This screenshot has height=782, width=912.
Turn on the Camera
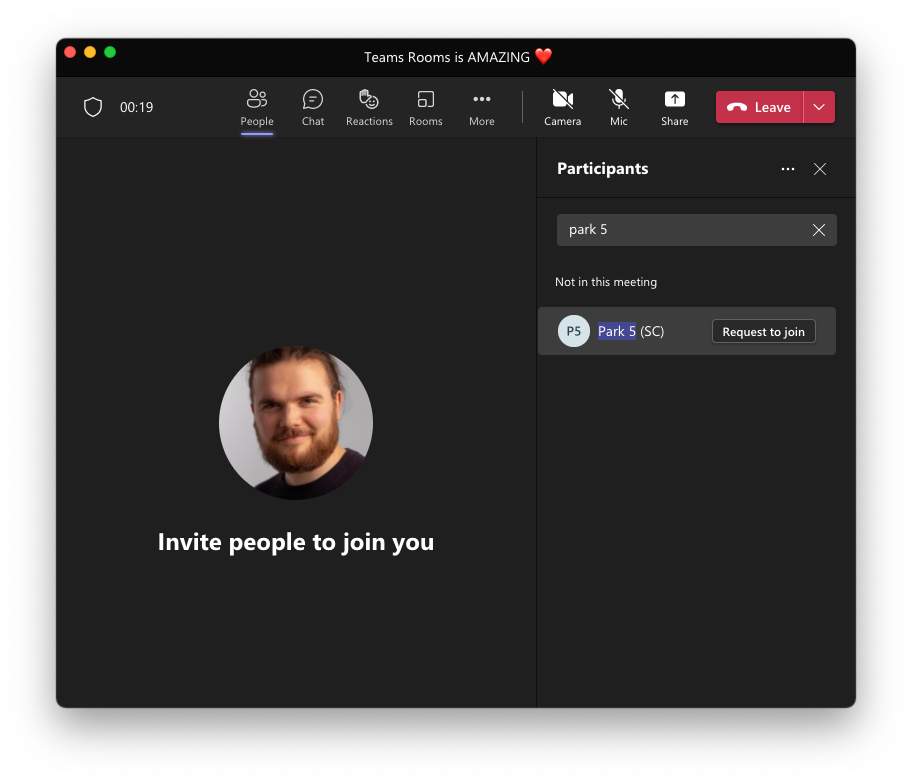point(562,107)
